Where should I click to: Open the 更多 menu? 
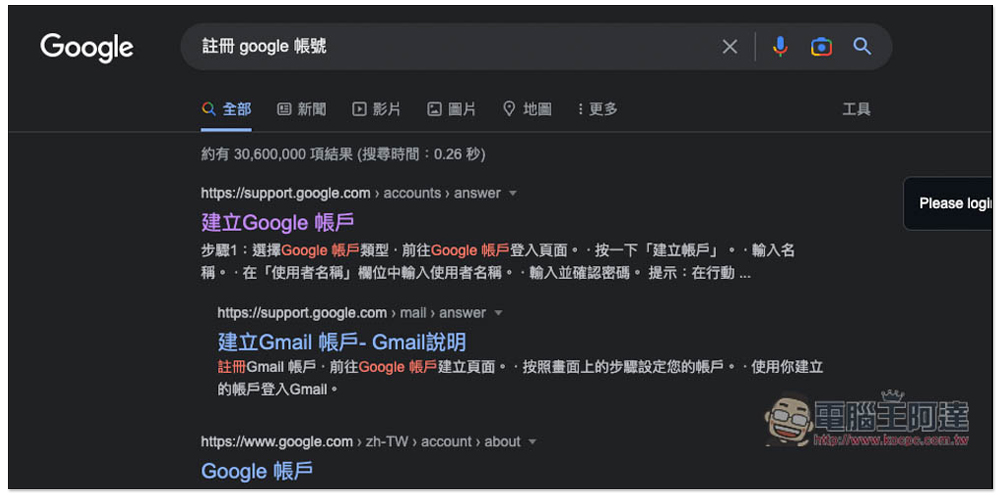[597, 109]
